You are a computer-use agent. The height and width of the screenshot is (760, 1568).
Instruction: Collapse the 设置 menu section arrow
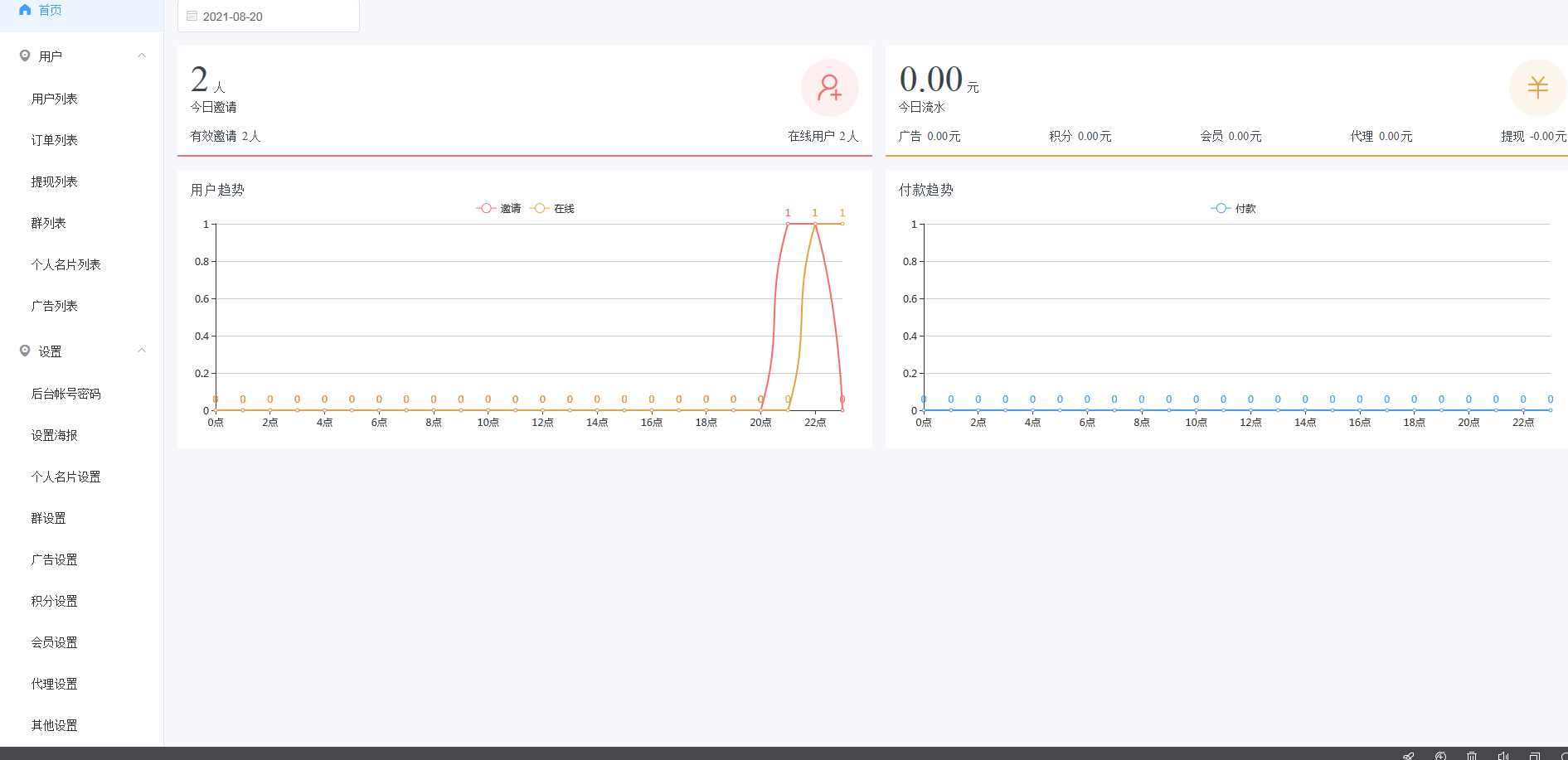[x=142, y=351]
